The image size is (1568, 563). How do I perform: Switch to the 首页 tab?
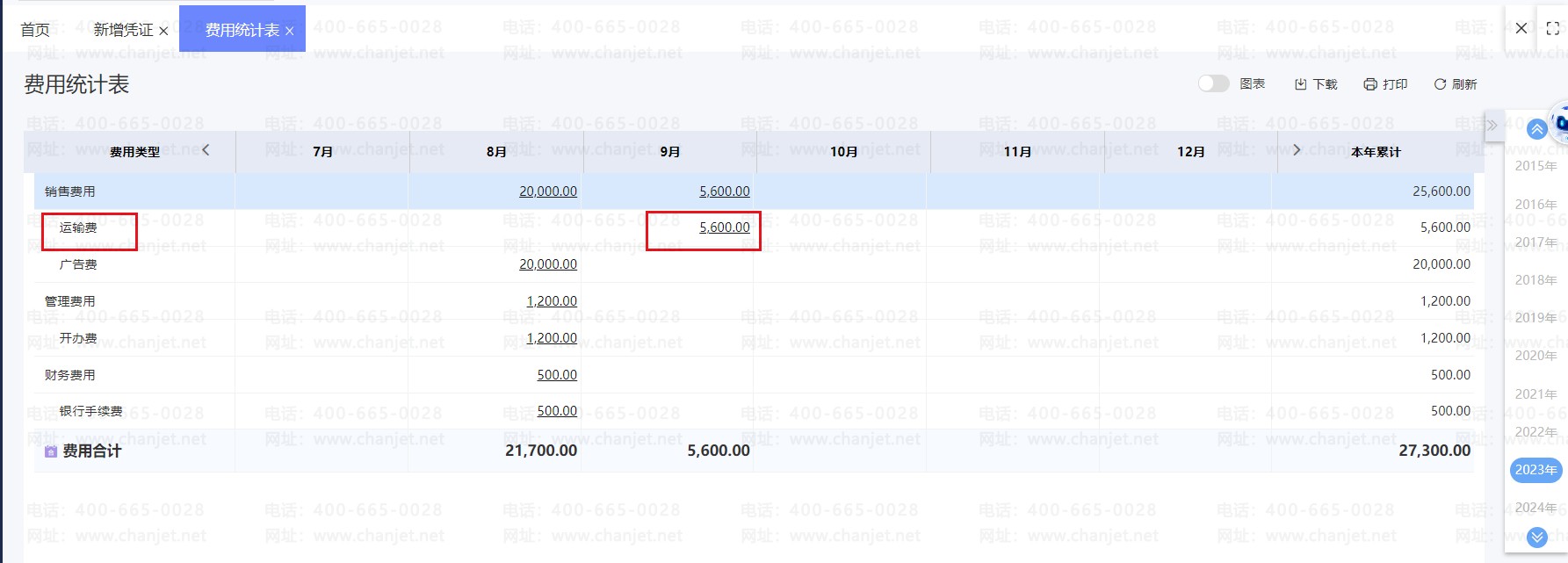pyautogui.click(x=35, y=30)
